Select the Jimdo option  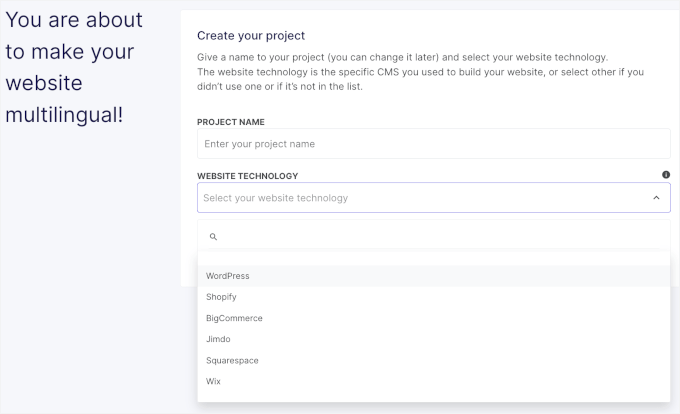(218, 339)
